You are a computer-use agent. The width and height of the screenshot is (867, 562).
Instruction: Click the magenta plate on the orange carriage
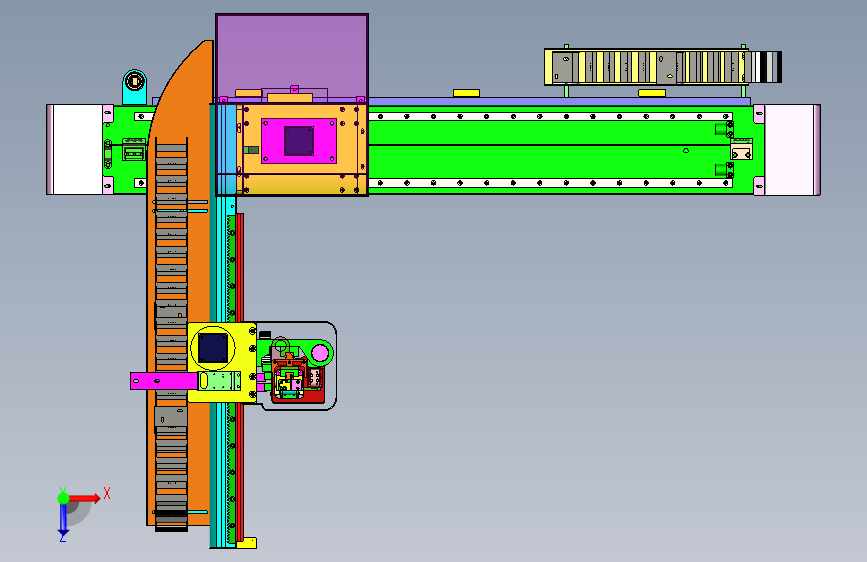pos(299,140)
